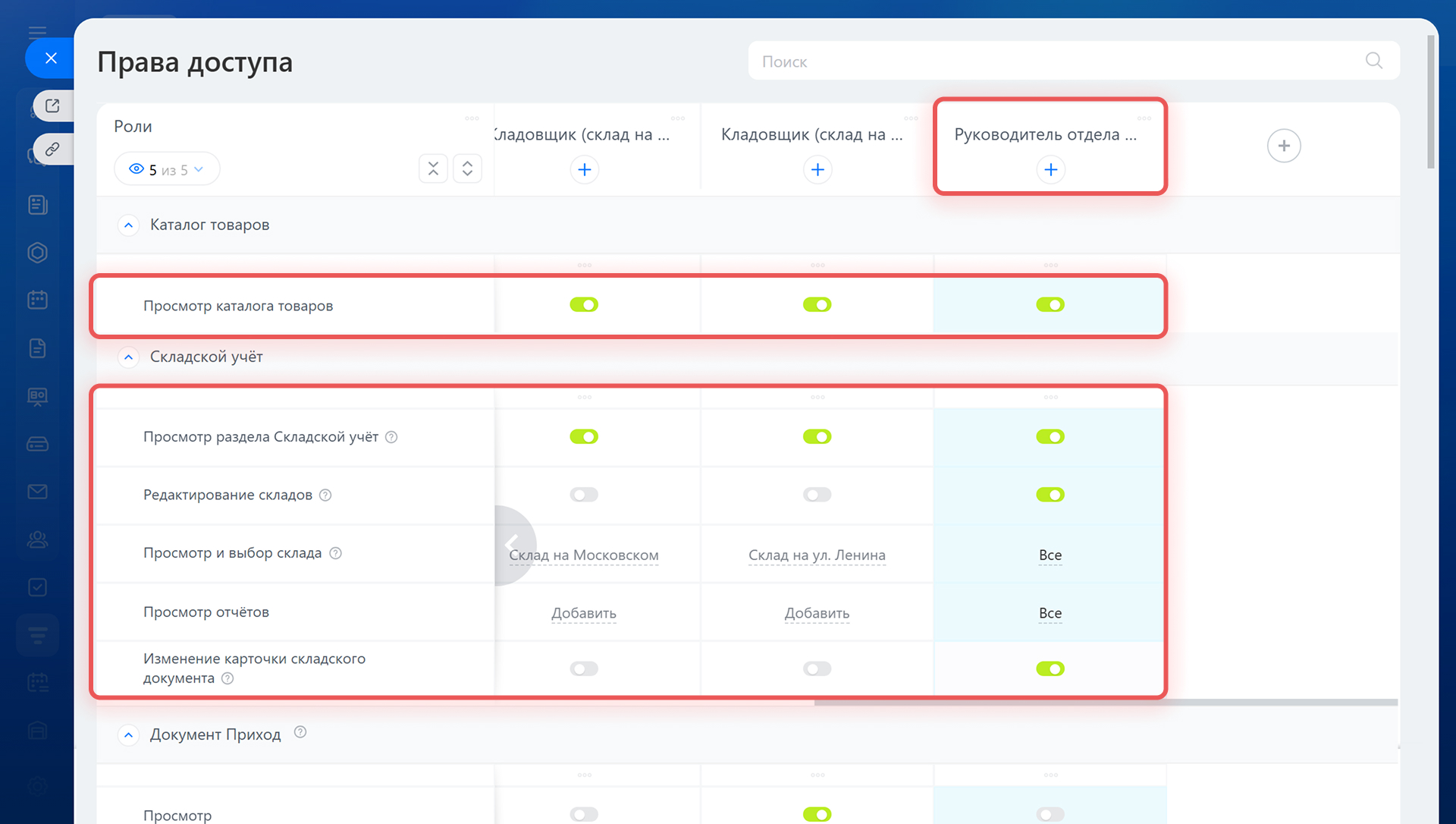Image resolution: width=1456 pixels, height=824 pixels.
Task: Click the search magnifier icon
Action: pos(1373,61)
